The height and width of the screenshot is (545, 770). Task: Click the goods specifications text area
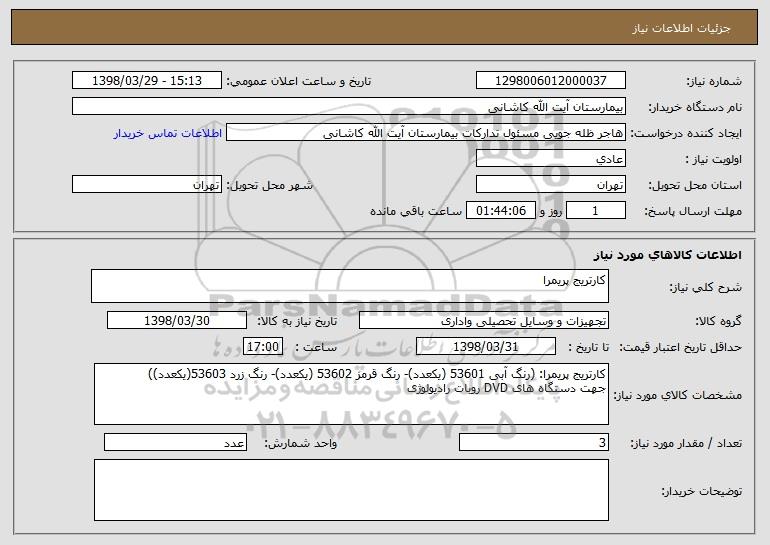tap(351, 394)
